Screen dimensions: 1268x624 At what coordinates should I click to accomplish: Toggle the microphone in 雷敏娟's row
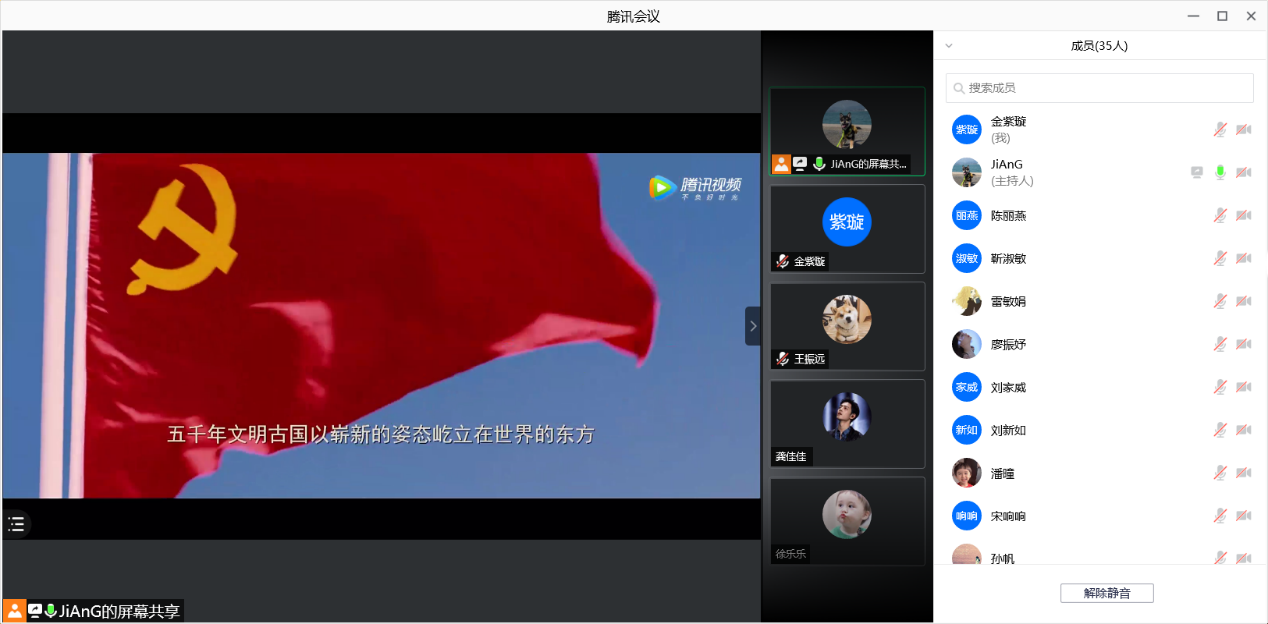click(x=1220, y=301)
